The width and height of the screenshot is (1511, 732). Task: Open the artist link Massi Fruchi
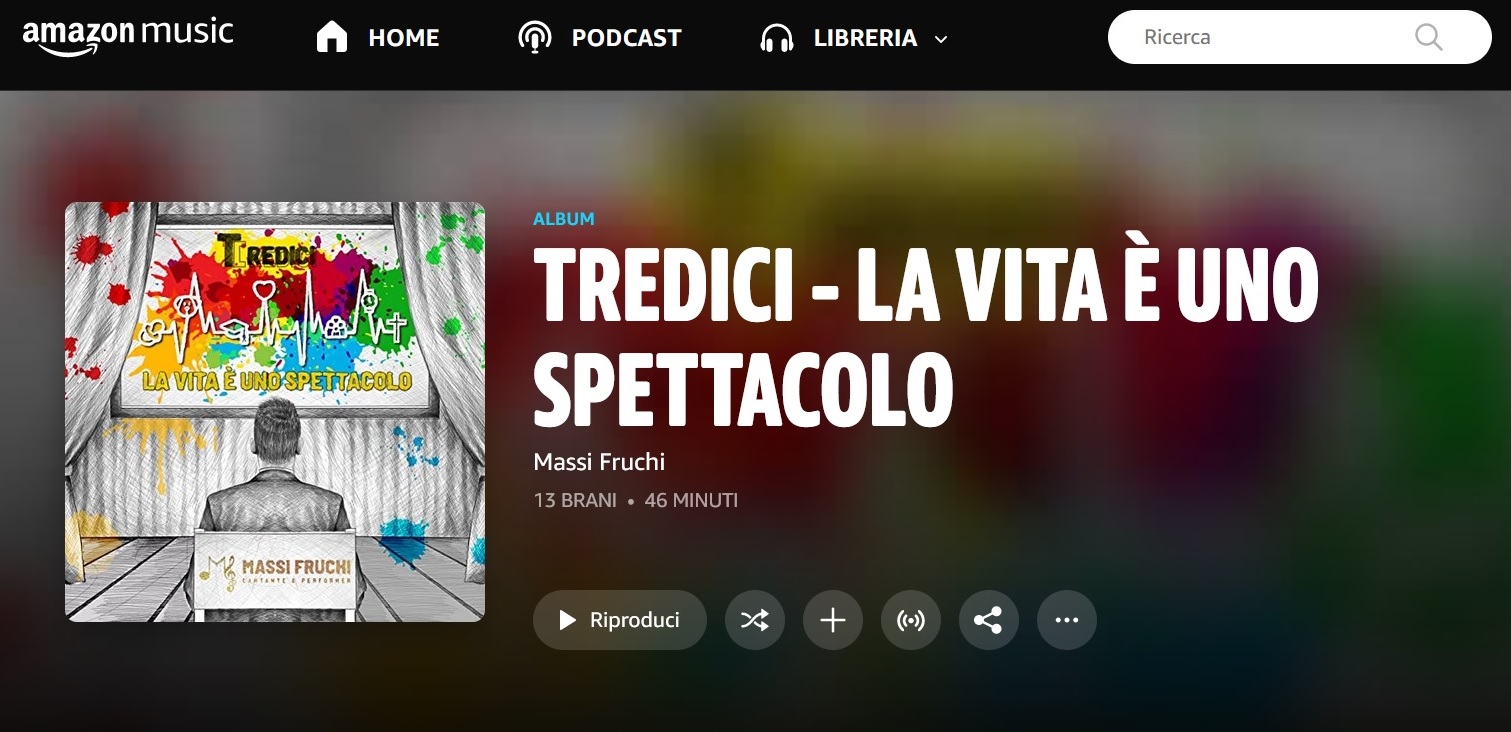(599, 462)
